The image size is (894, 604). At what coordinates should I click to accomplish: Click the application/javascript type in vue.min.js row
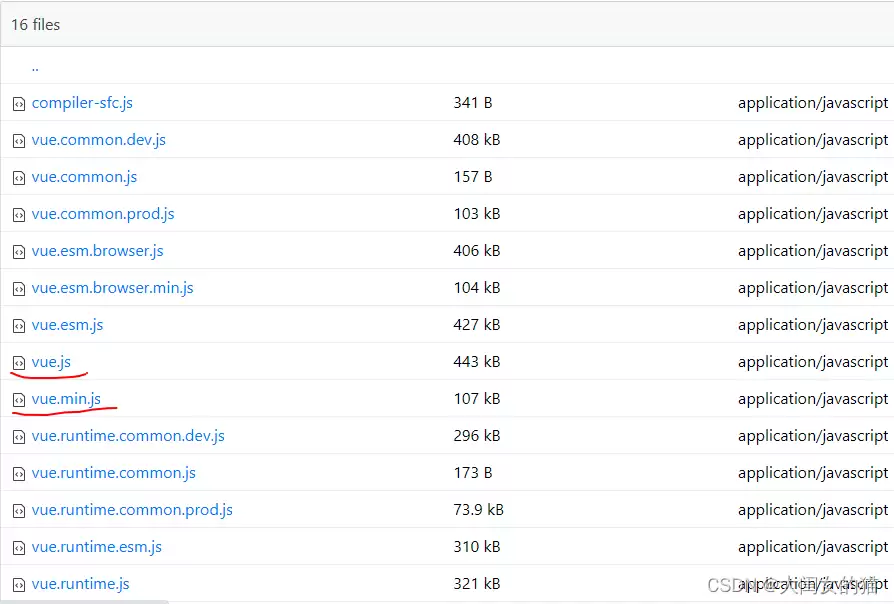click(x=813, y=399)
